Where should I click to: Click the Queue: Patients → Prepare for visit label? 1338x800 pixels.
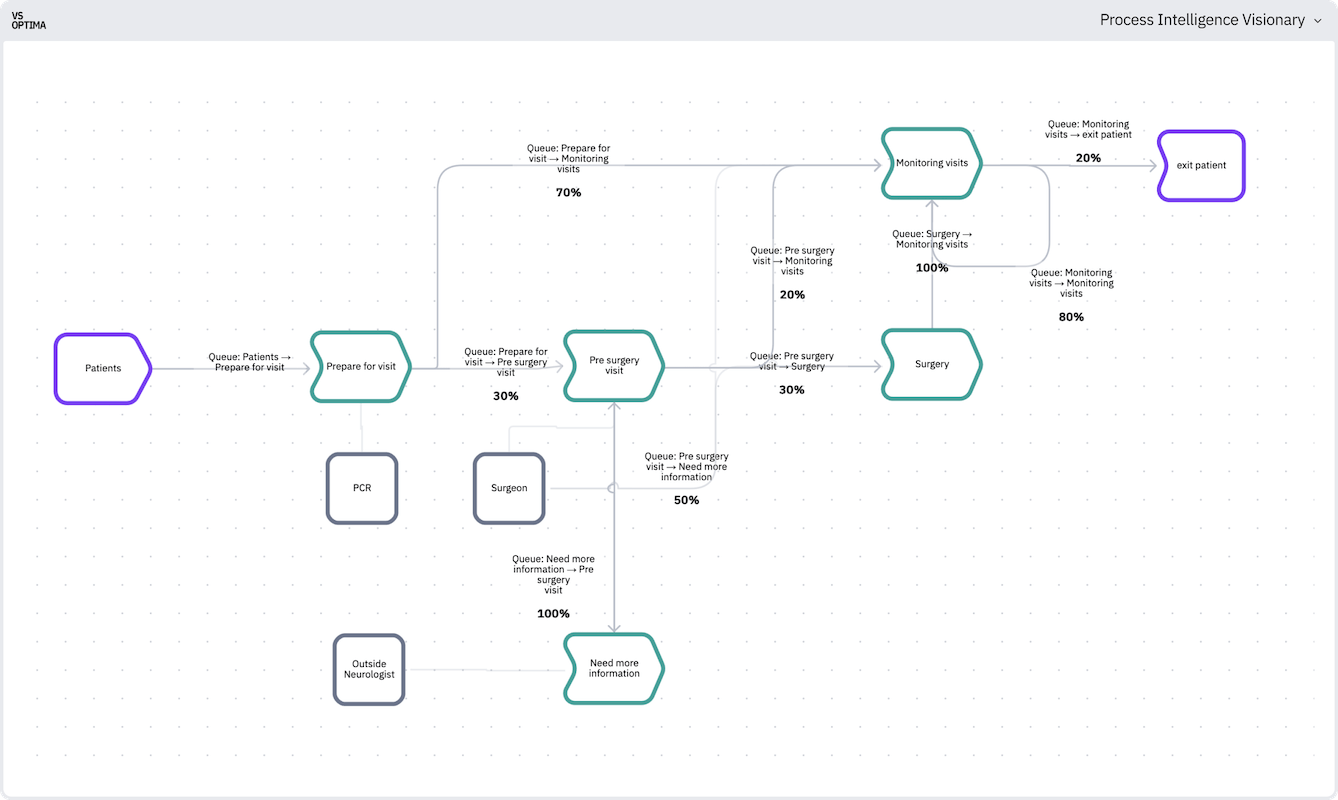click(x=248, y=362)
